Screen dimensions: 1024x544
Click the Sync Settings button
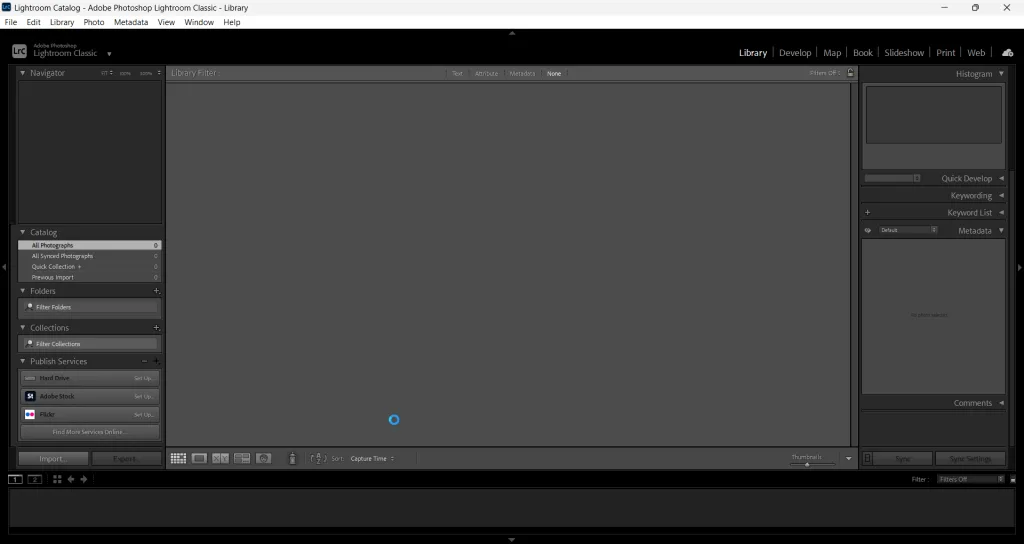970,458
